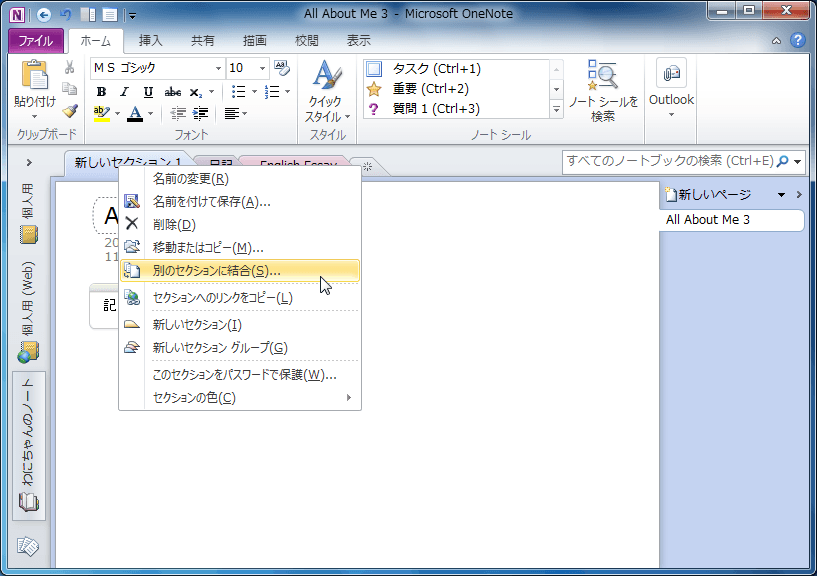Open the Unfiled Notes icon at sidebar bottom
The image size is (817, 576).
click(x=28, y=546)
